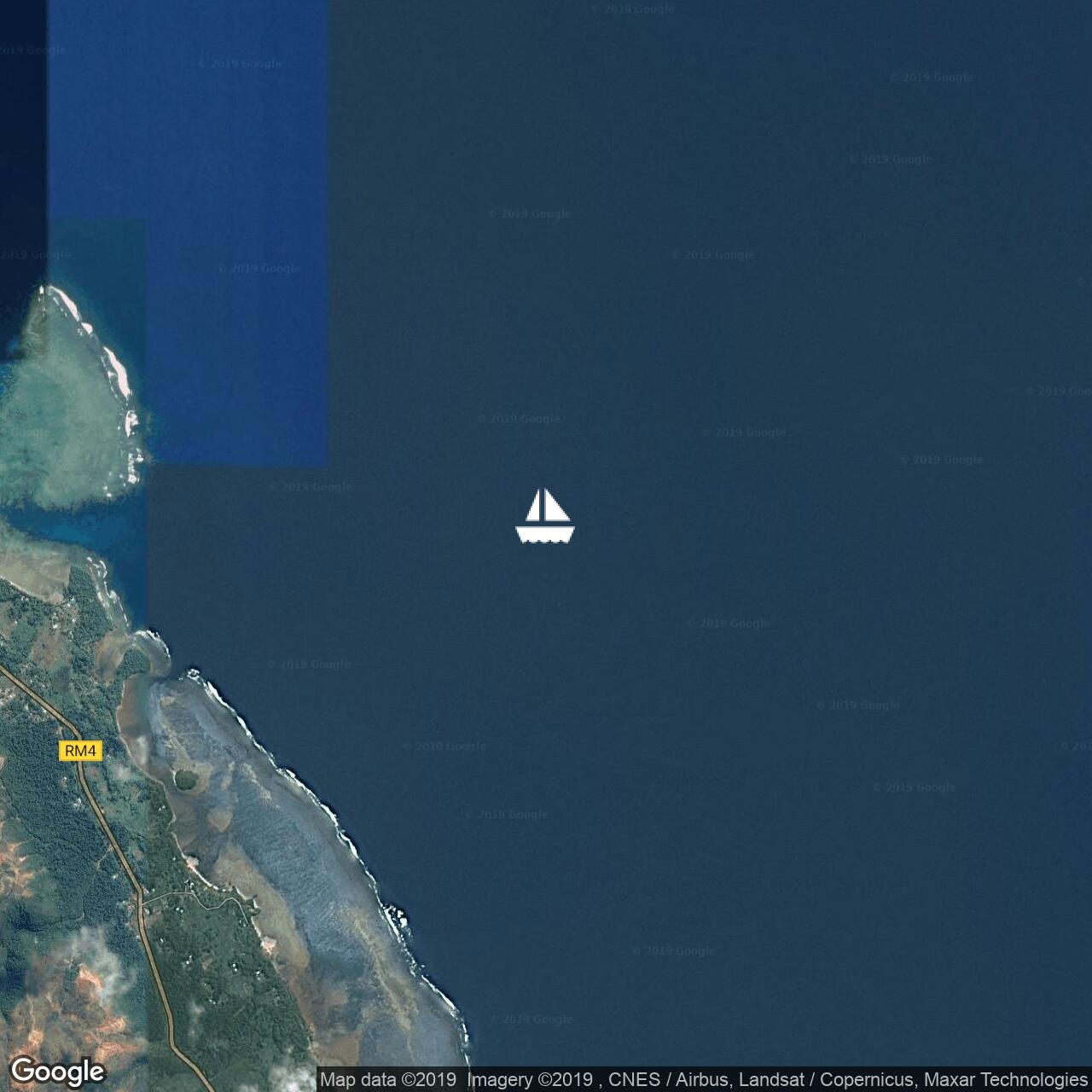Click the RM4 road below its yellow label

coord(111,836)
